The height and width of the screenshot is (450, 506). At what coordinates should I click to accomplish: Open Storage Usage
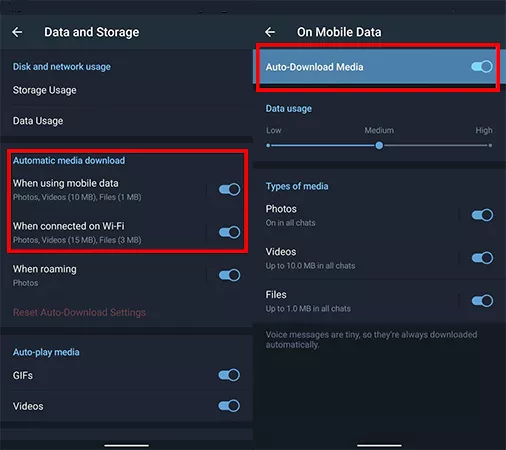coord(126,90)
